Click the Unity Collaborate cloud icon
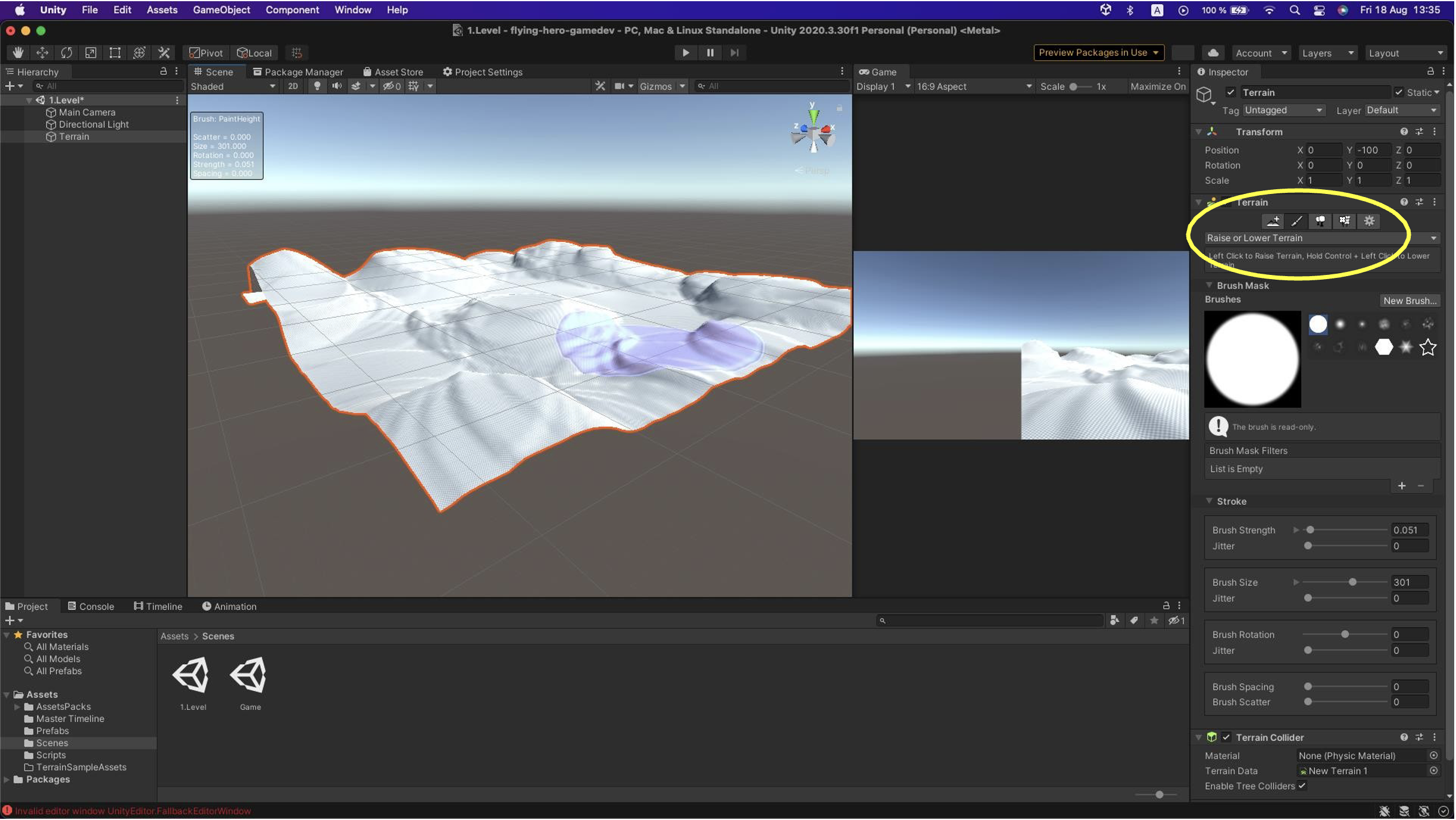1456x820 pixels. 1213,53
